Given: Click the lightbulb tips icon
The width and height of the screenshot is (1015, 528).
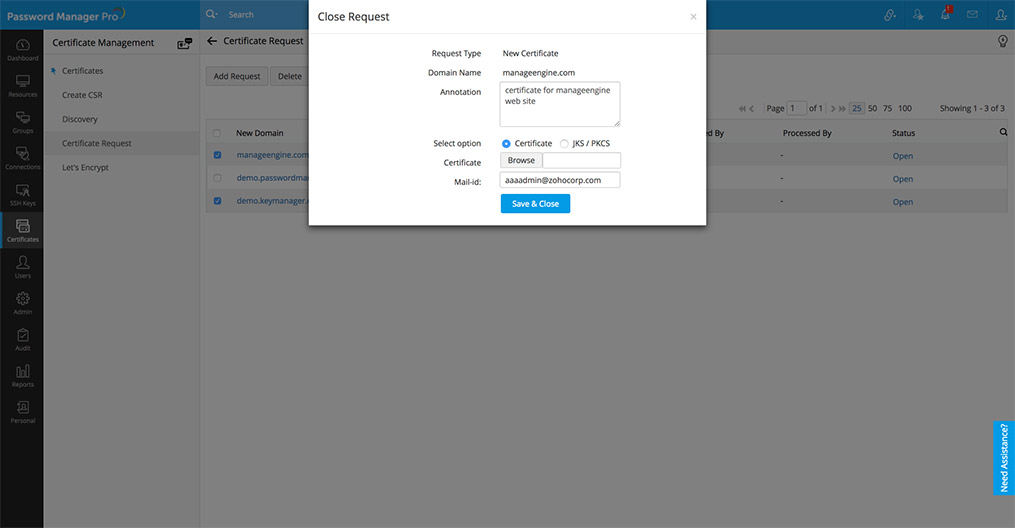Looking at the screenshot, I should point(1003,41).
